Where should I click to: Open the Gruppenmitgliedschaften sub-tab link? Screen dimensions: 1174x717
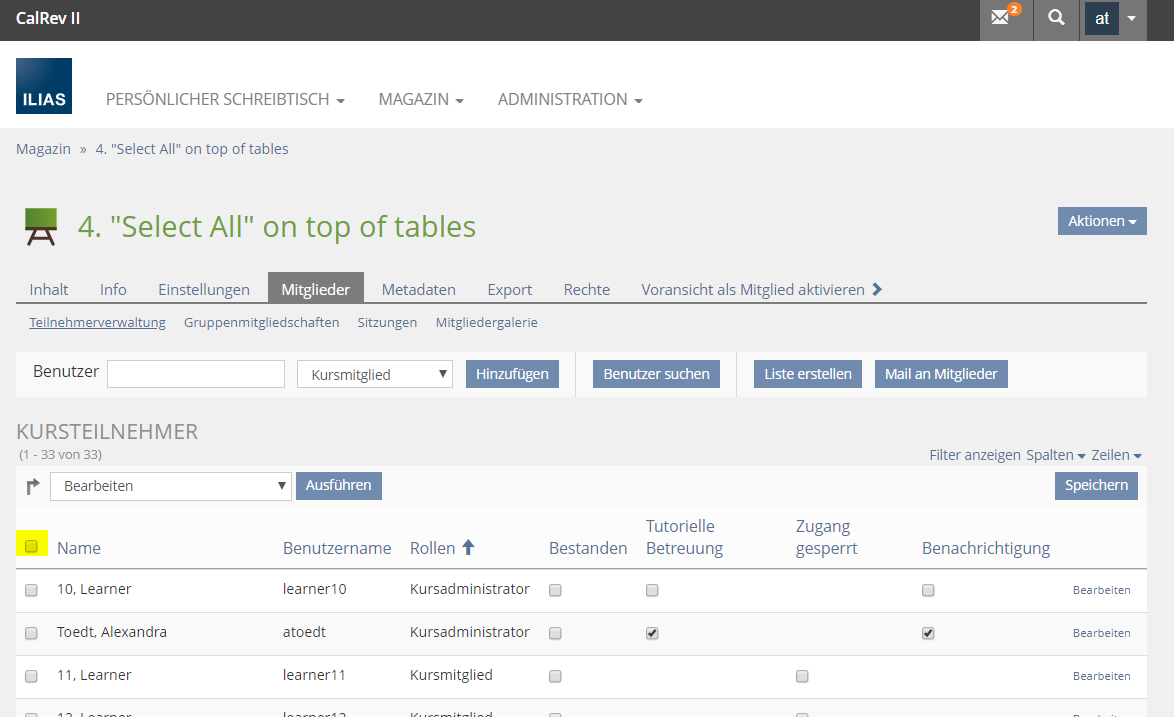point(261,322)
